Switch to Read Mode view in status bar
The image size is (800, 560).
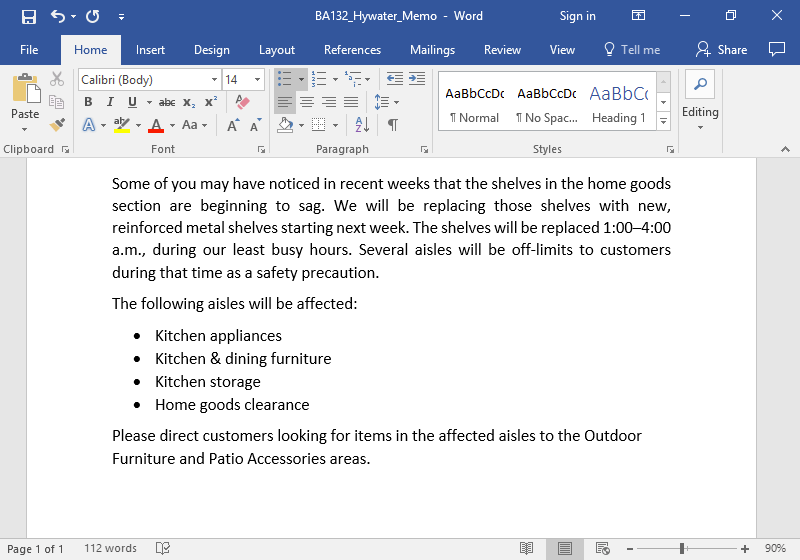pos(527,548)
